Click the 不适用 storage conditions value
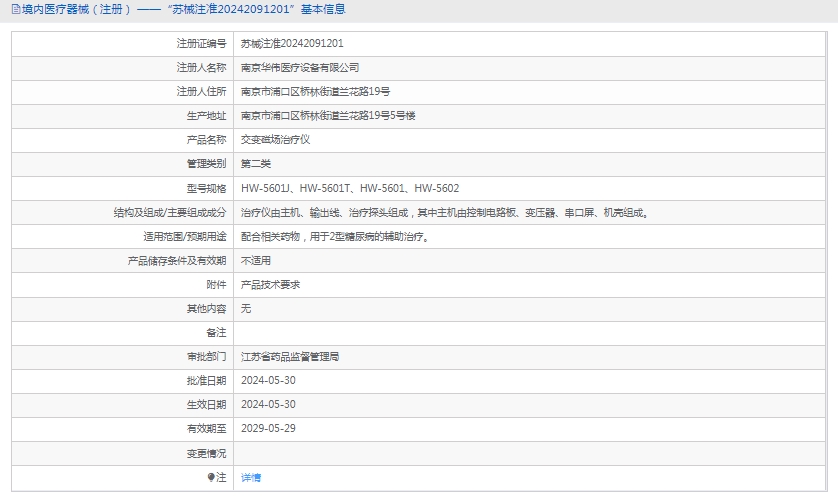This screenshot has height=498, width=838. tap(256, 261)
